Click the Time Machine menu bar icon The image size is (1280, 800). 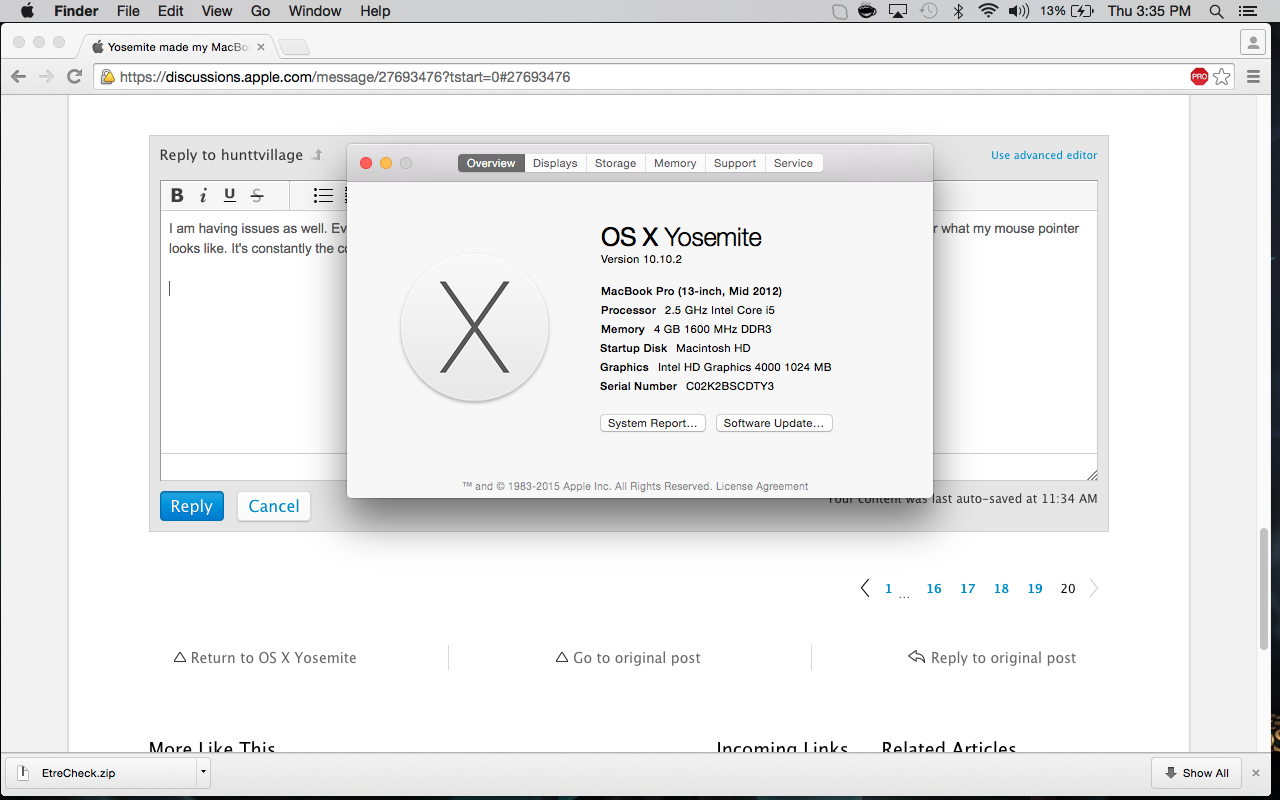coord(929,11)
